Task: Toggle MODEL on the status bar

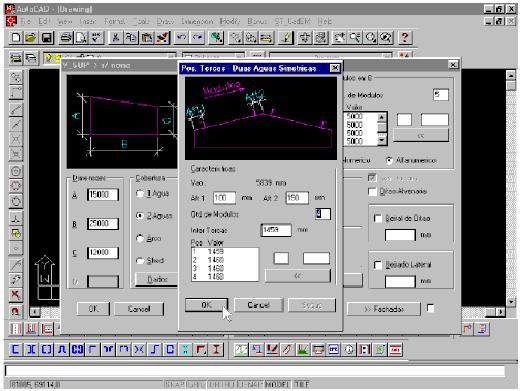Action: pos(277,384)
